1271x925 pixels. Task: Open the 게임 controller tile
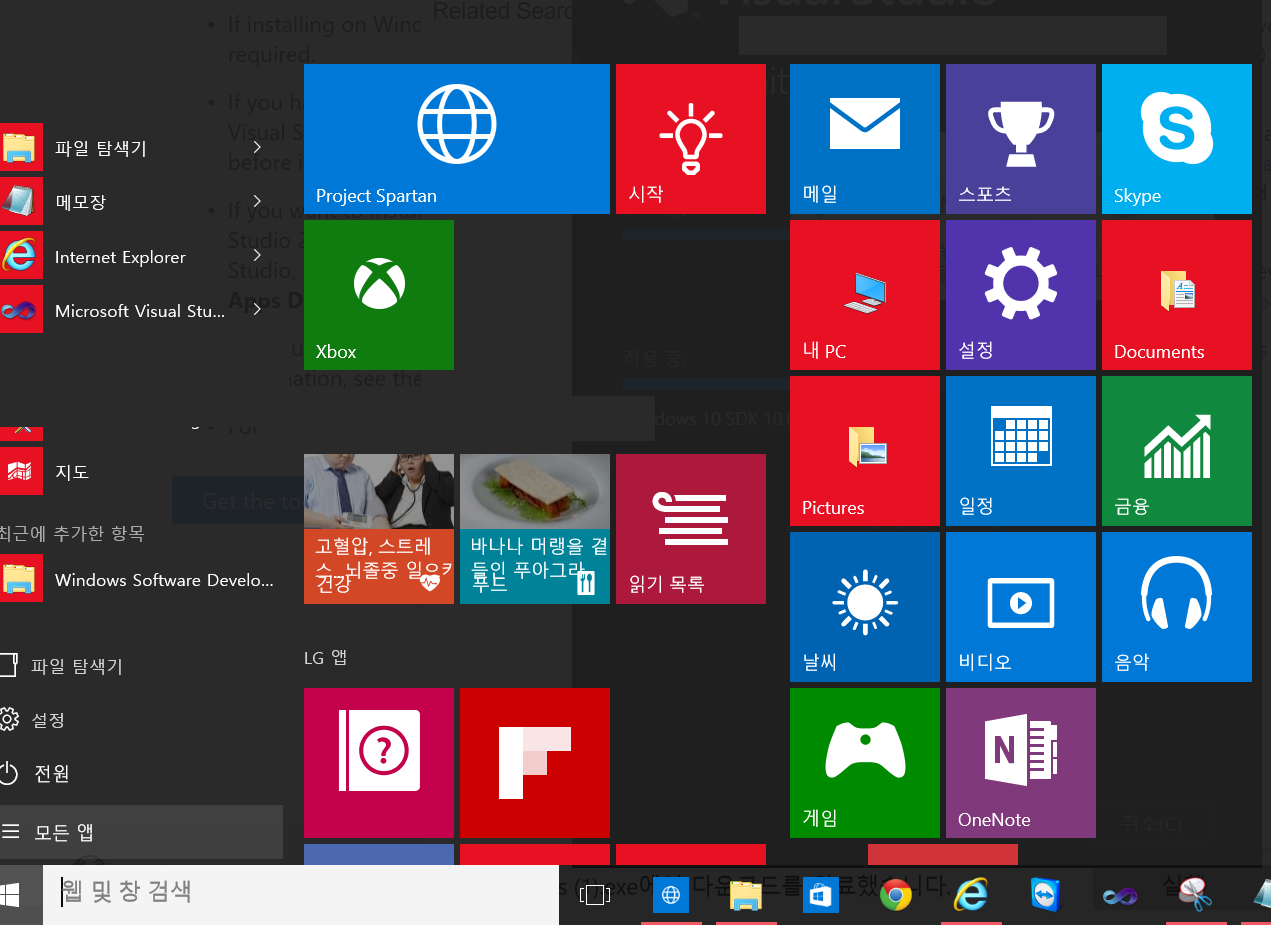coord(865,763)
